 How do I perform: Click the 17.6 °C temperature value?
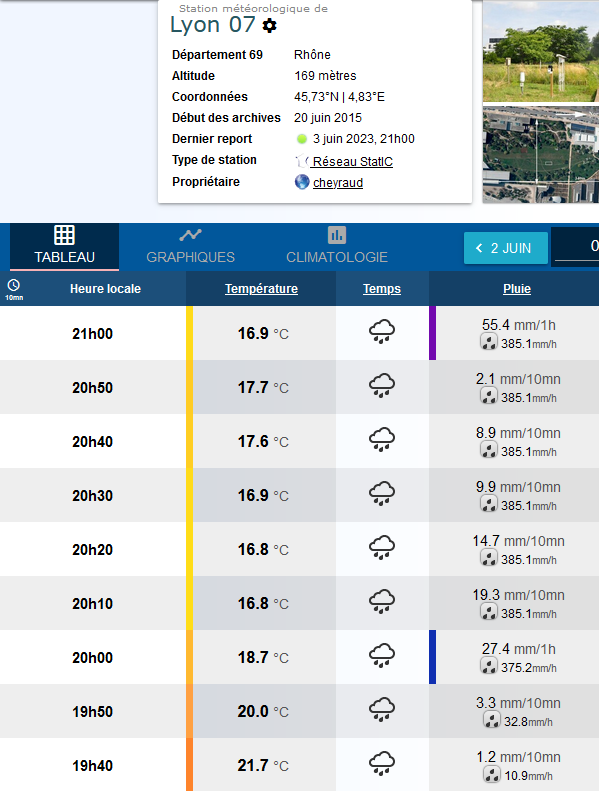pos(263,441)
